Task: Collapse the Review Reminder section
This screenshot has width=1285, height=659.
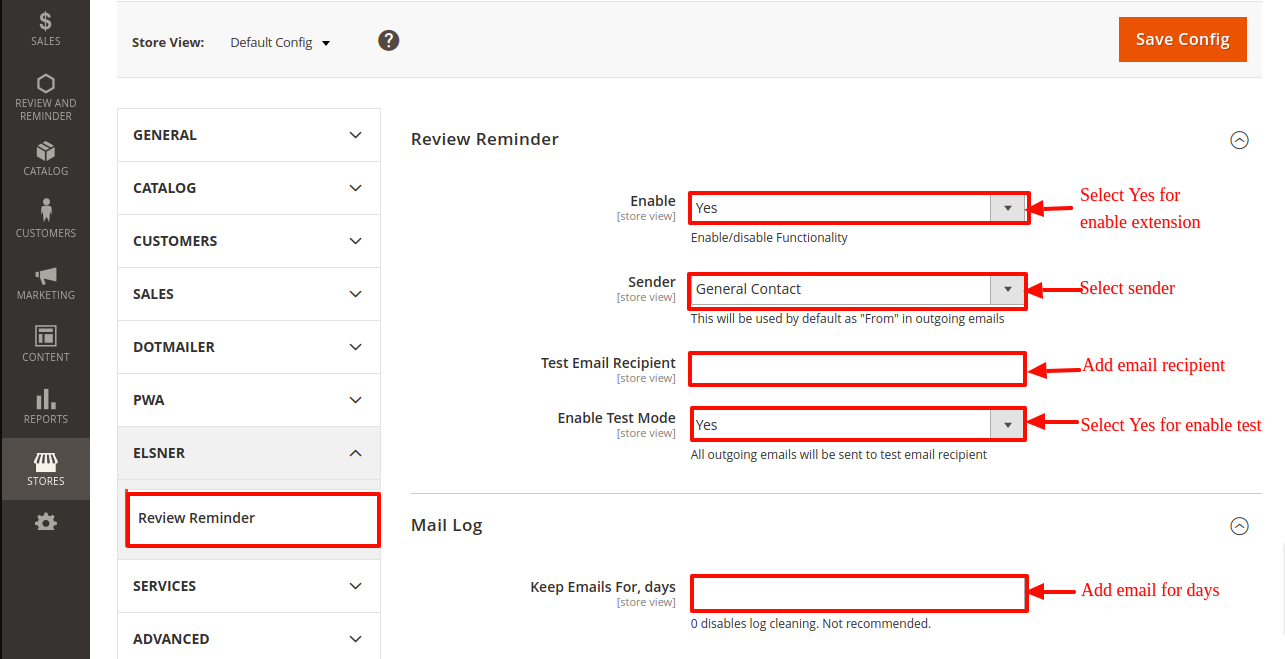Action: (1239, 140)
